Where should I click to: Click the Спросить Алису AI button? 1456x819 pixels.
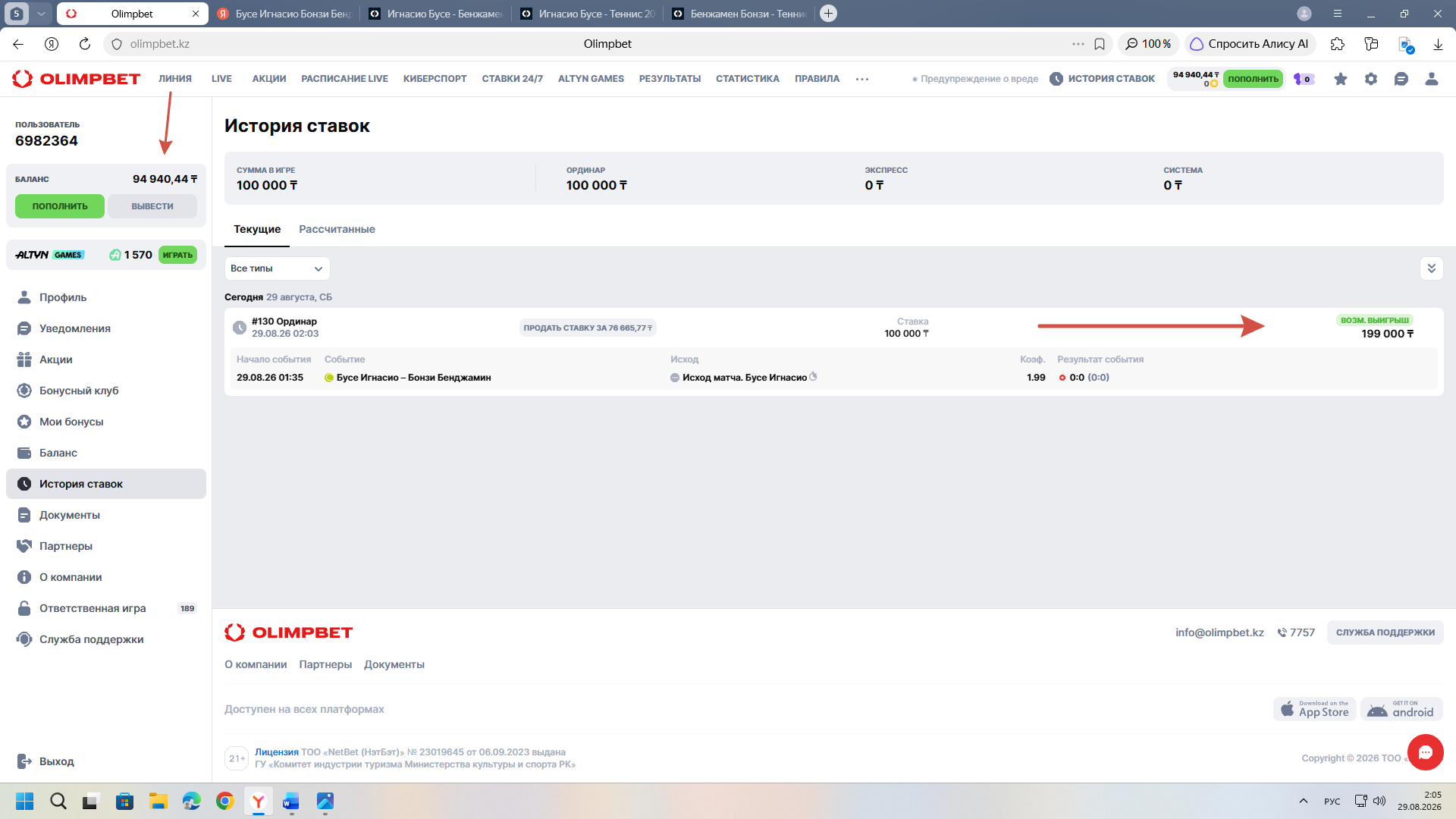(1249, 44)
